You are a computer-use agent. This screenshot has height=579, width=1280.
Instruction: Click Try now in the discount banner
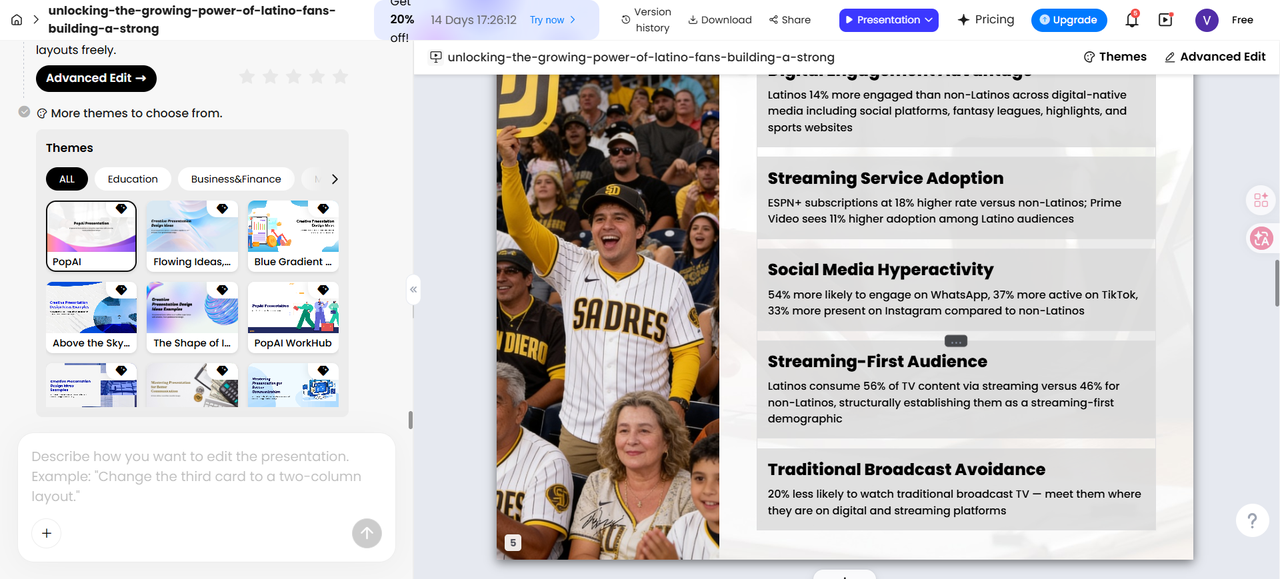click(552, 20)
